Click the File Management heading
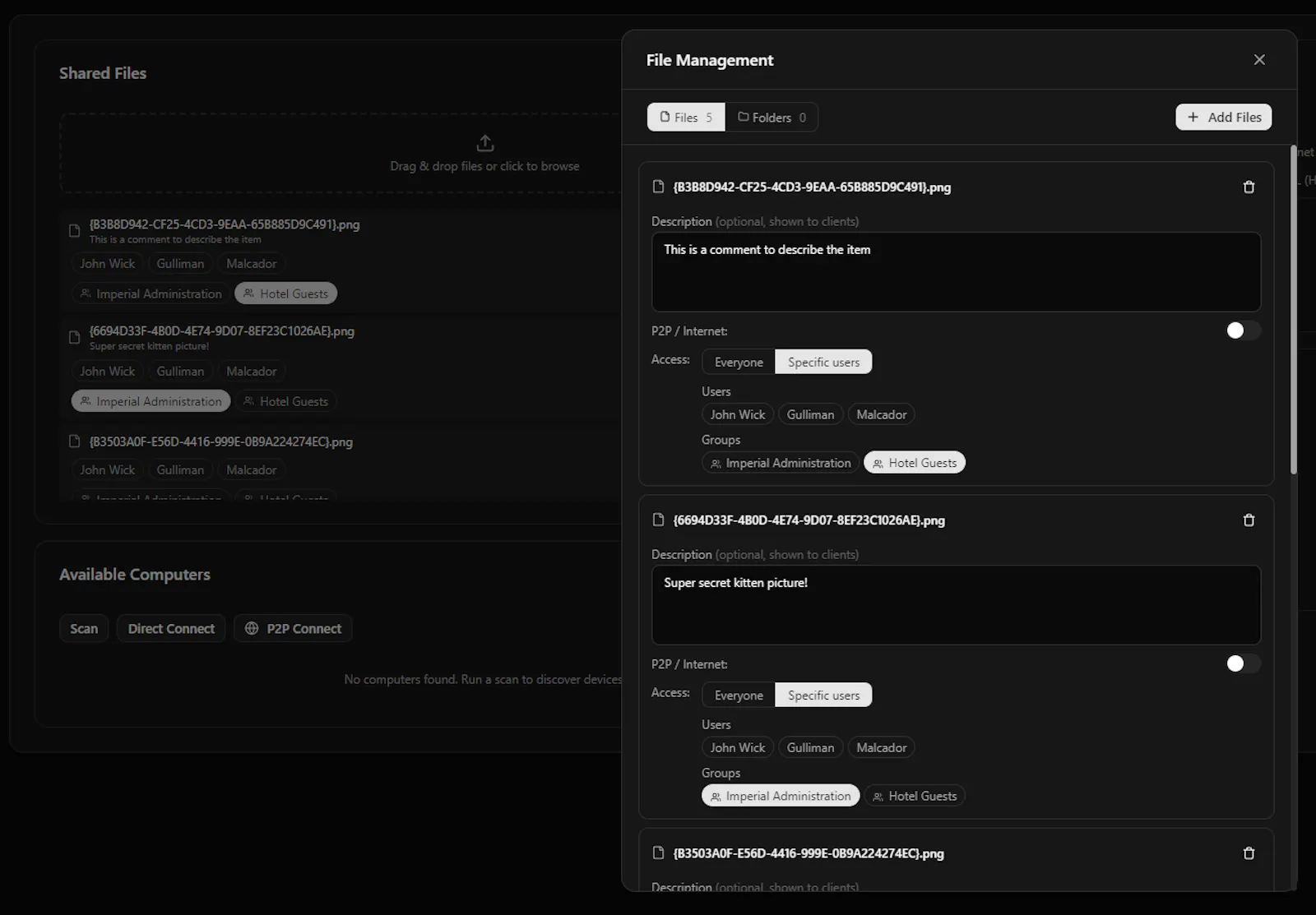The height and width of the screenshot is (915, 1316). point(710,60)
